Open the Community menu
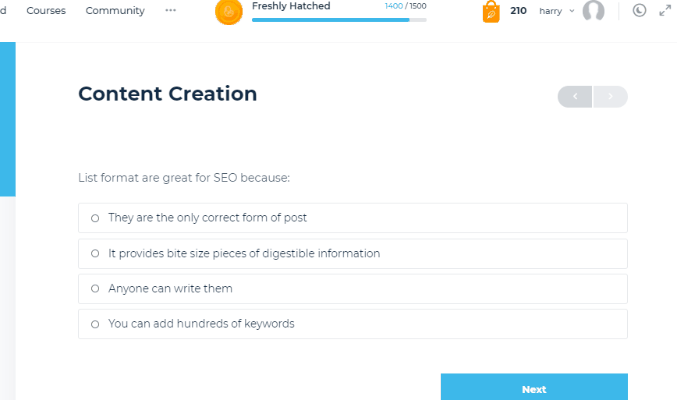 [114, 10]
